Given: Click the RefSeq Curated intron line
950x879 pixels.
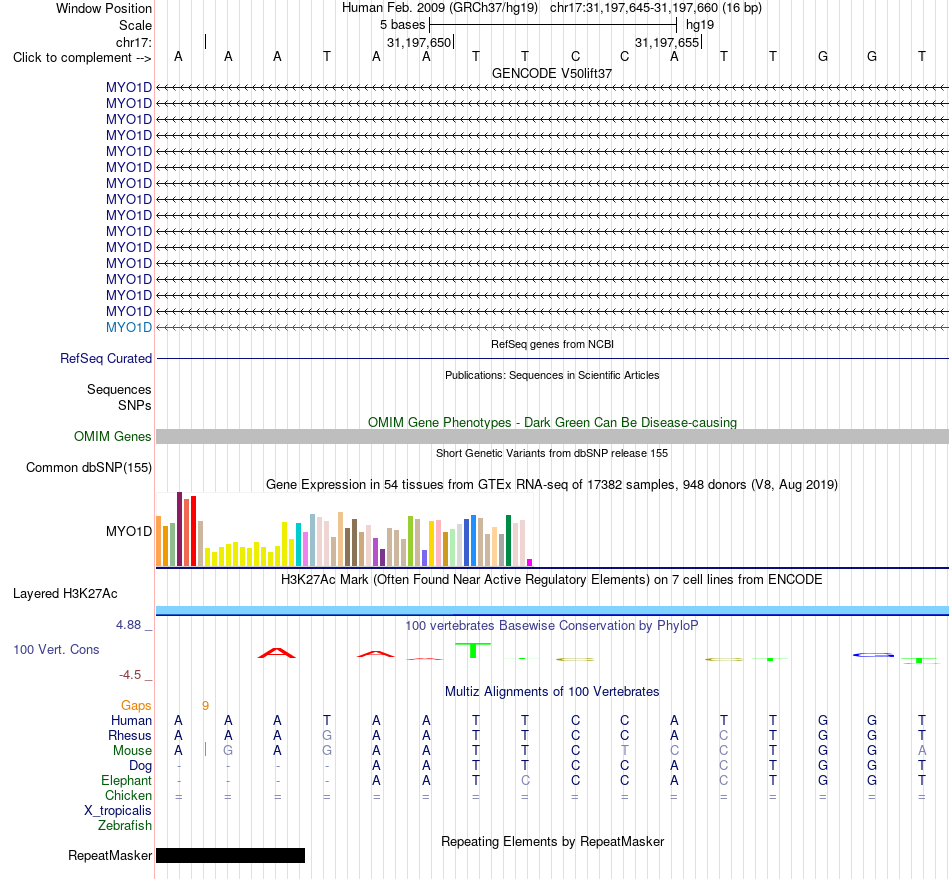Looking at the screenshot, I should pos(552,359).
